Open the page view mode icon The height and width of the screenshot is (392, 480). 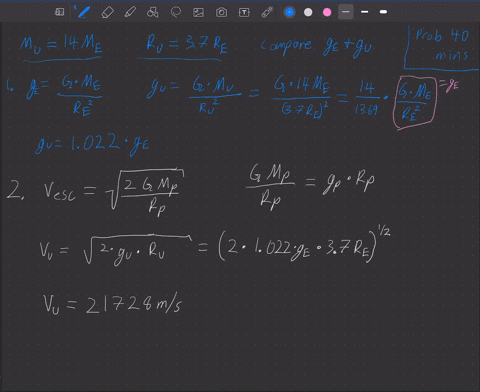(x=59, y=12)
